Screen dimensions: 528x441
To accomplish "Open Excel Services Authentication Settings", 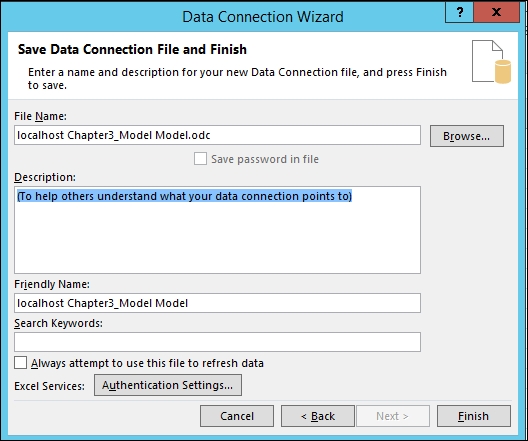I will [x=168, y=385].
